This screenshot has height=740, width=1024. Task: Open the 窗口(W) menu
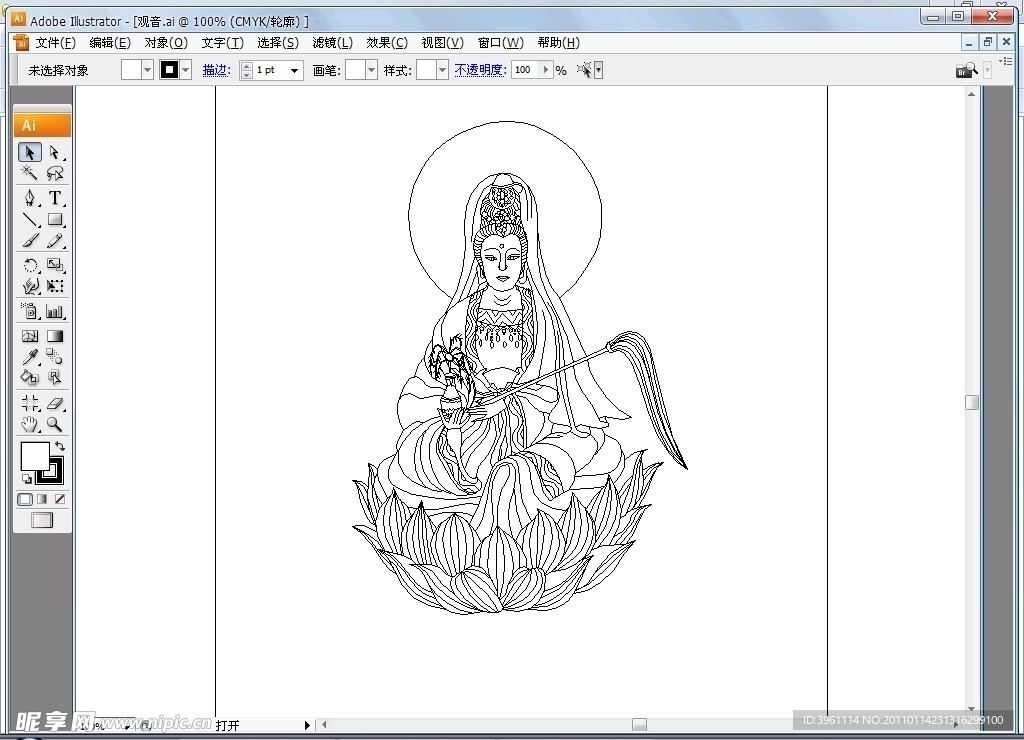click(x=500, y=42)
